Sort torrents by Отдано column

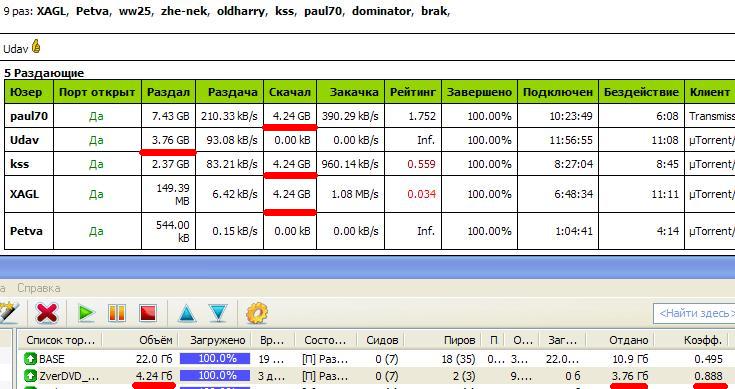click(628, 340)
